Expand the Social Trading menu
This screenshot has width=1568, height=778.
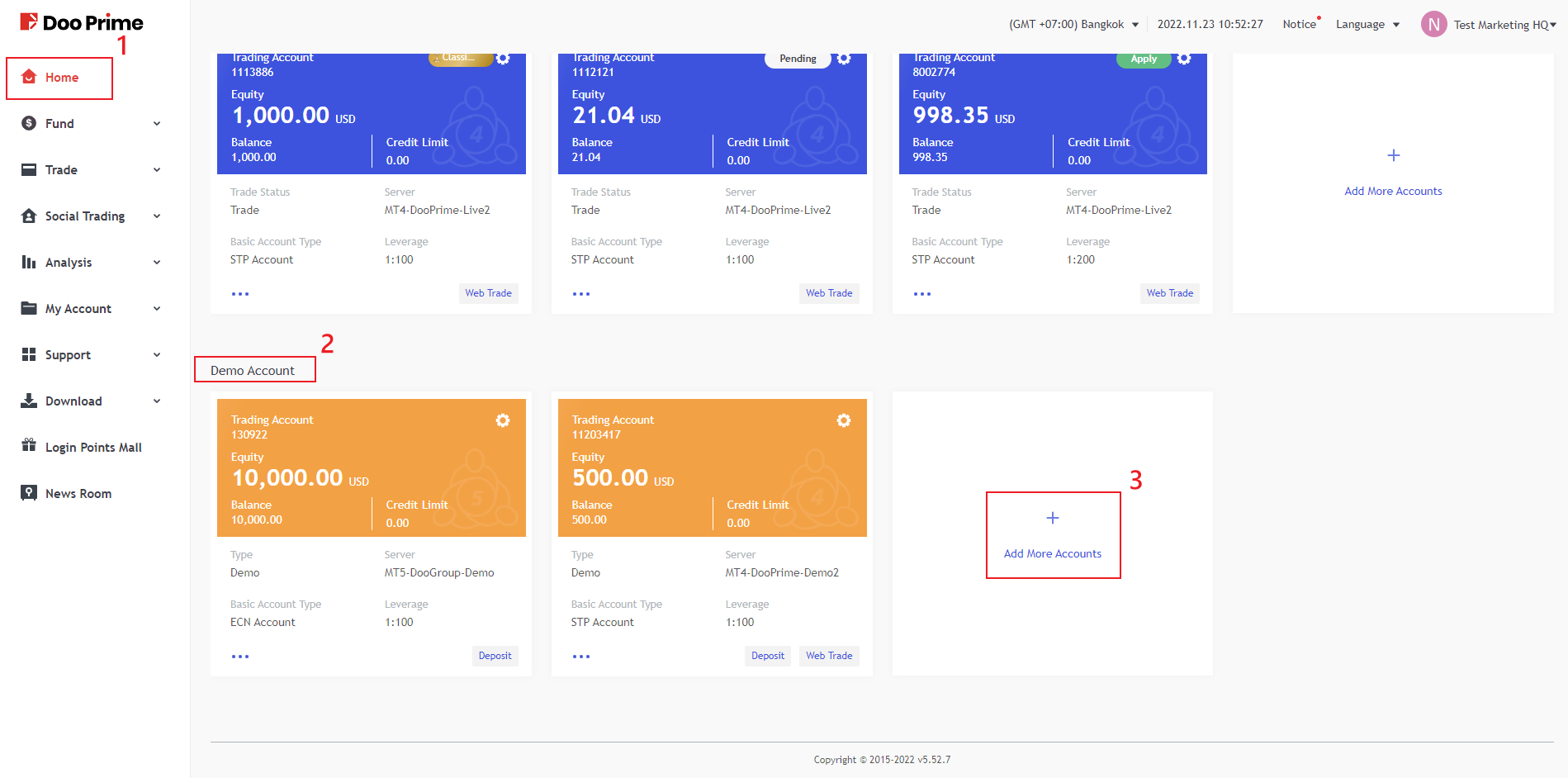click(91, 216)
